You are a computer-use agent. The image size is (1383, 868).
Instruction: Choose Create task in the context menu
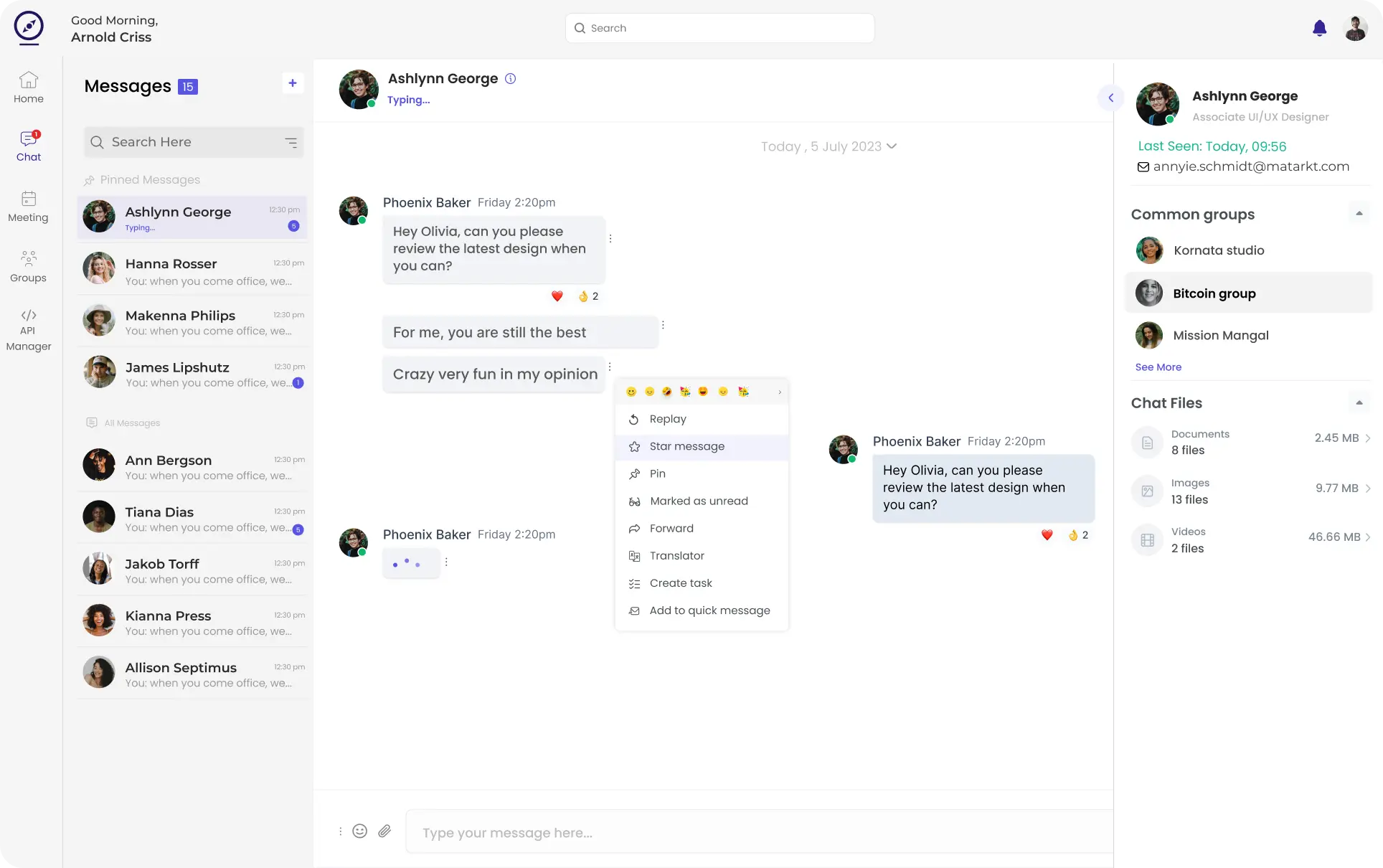(x=680, y=583)
